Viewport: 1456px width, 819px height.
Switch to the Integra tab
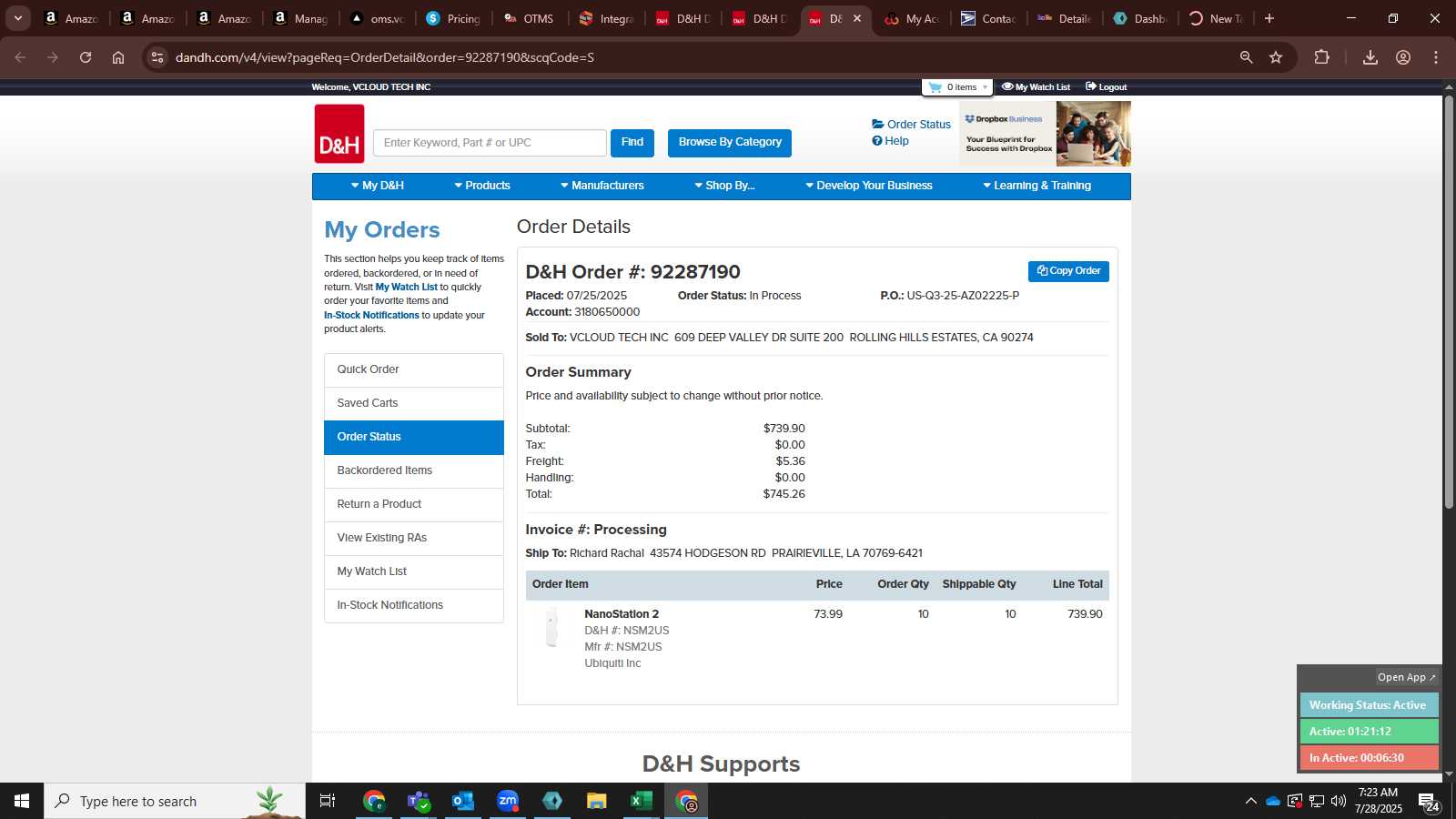[x=607, y=18]
